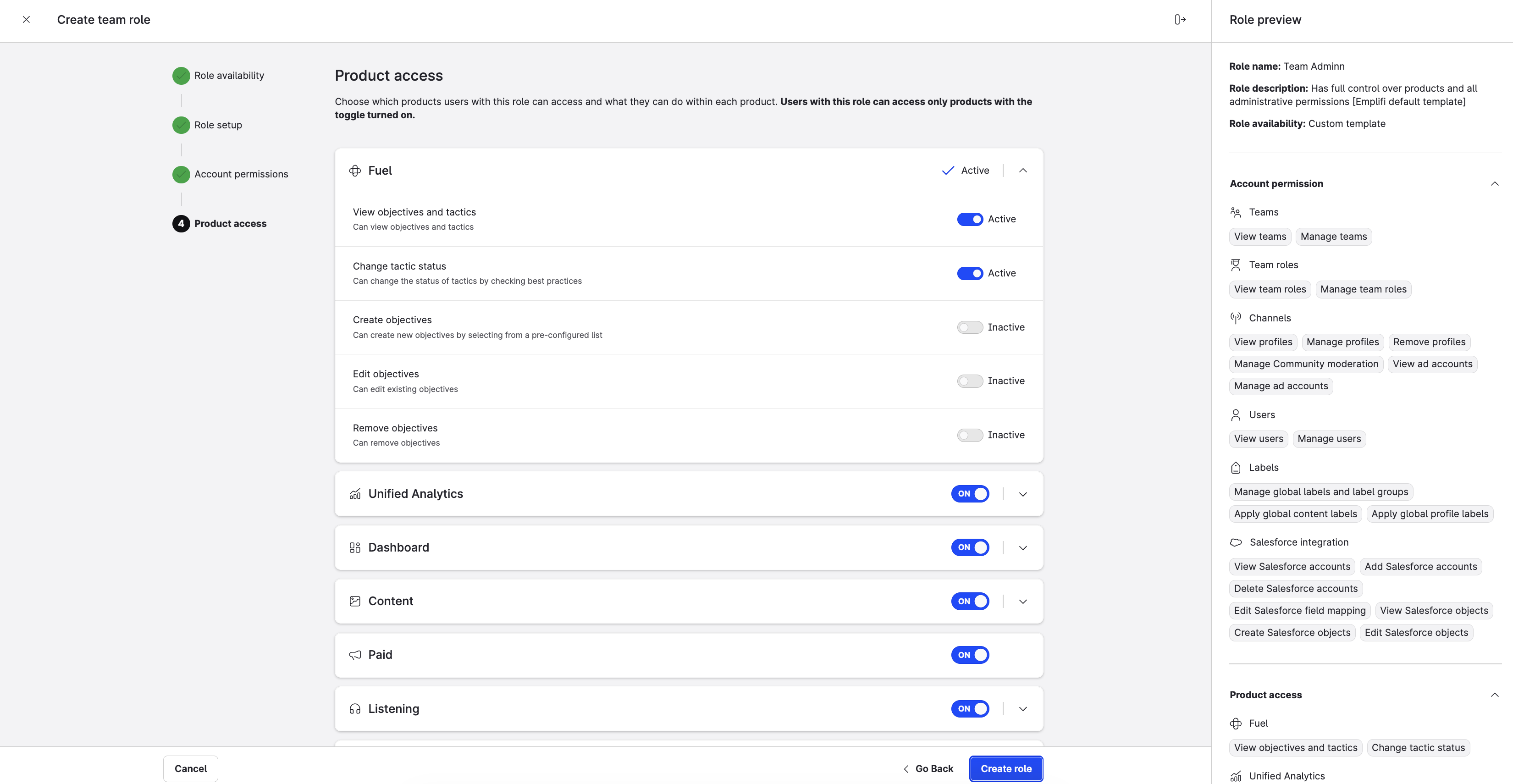Click the Users person icon in preview
Screen dimensions: 1513x784
(1236, 414)
